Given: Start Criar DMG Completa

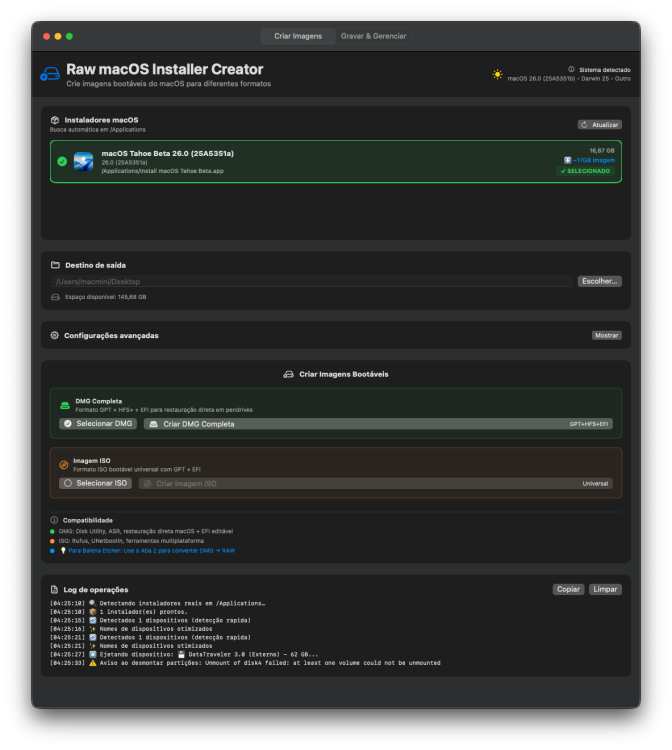Looking at the screenshot, I should point(378,424).
